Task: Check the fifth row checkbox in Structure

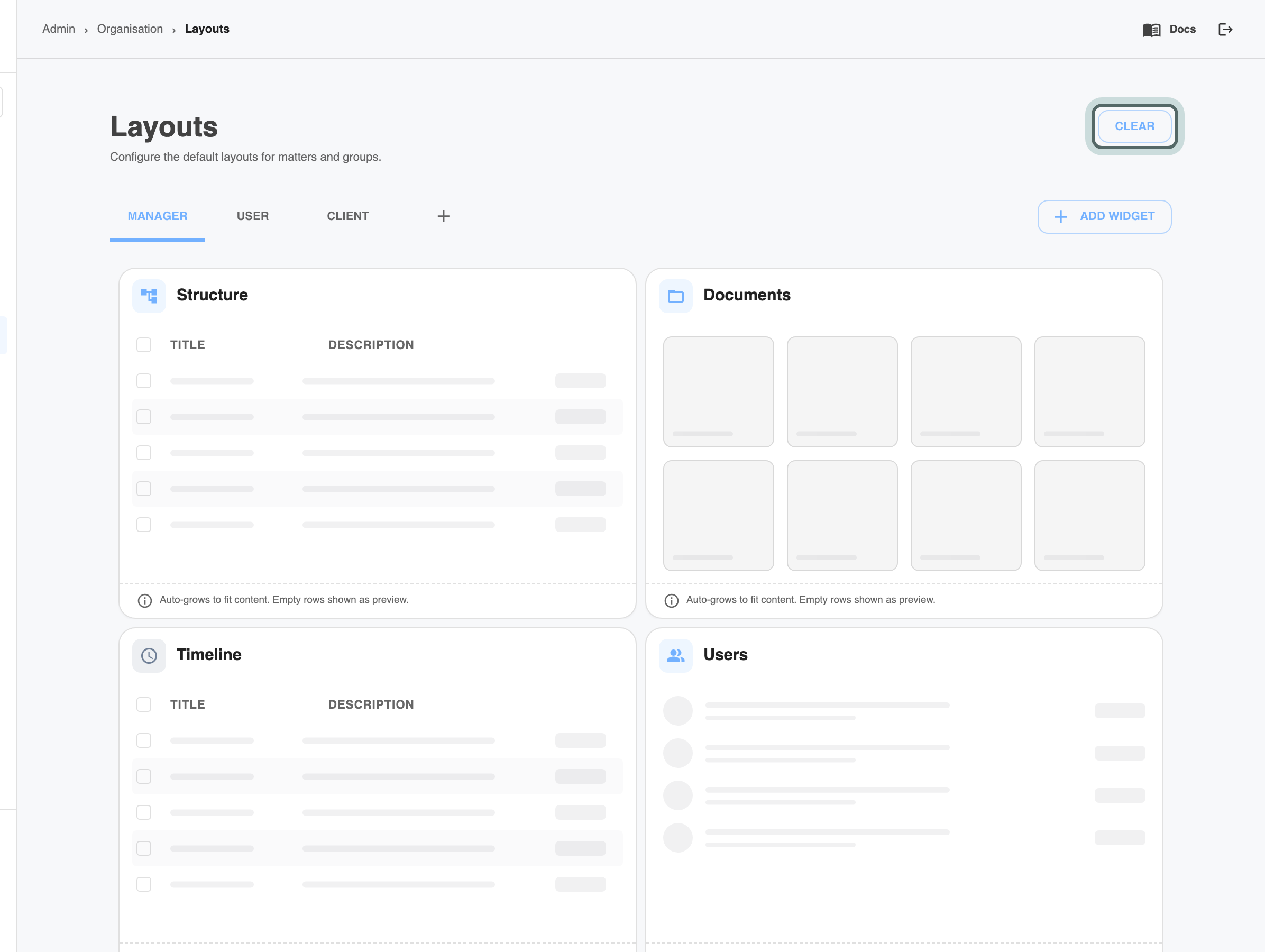Action: coord(143,525)
